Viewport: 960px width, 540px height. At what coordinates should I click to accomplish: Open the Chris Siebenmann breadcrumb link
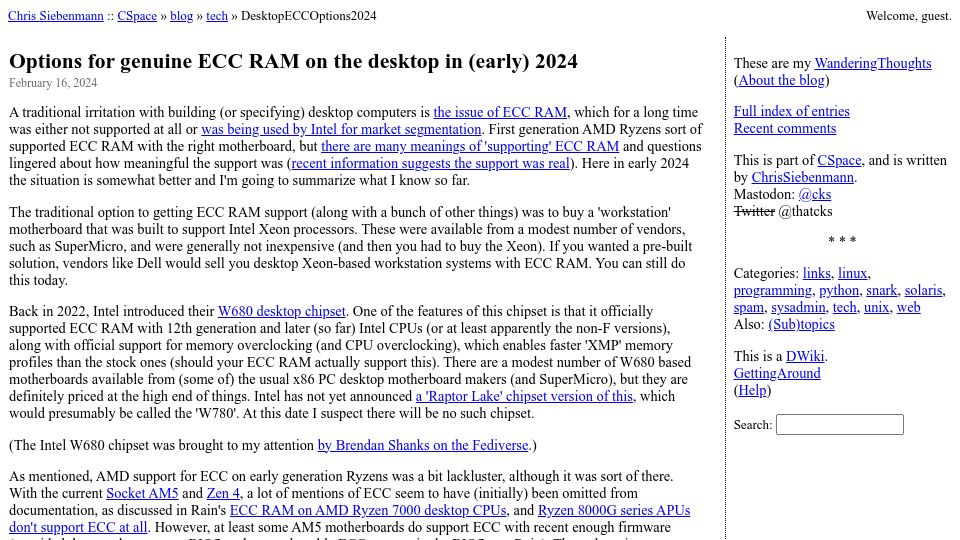click(56, 16)
